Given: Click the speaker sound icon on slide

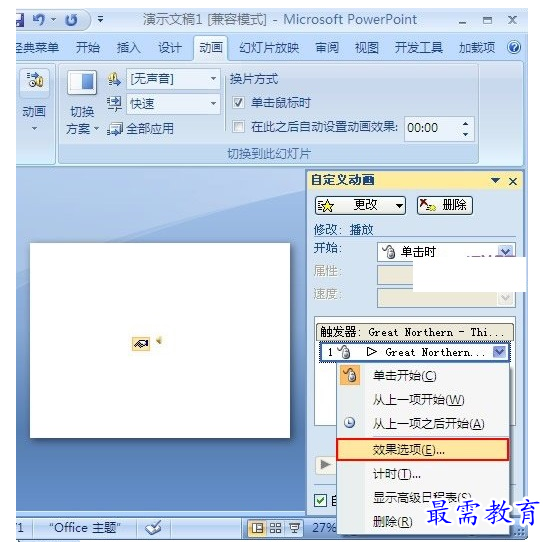Looking at the screenshot, I should pyautogui.click(x=159, y=340).
